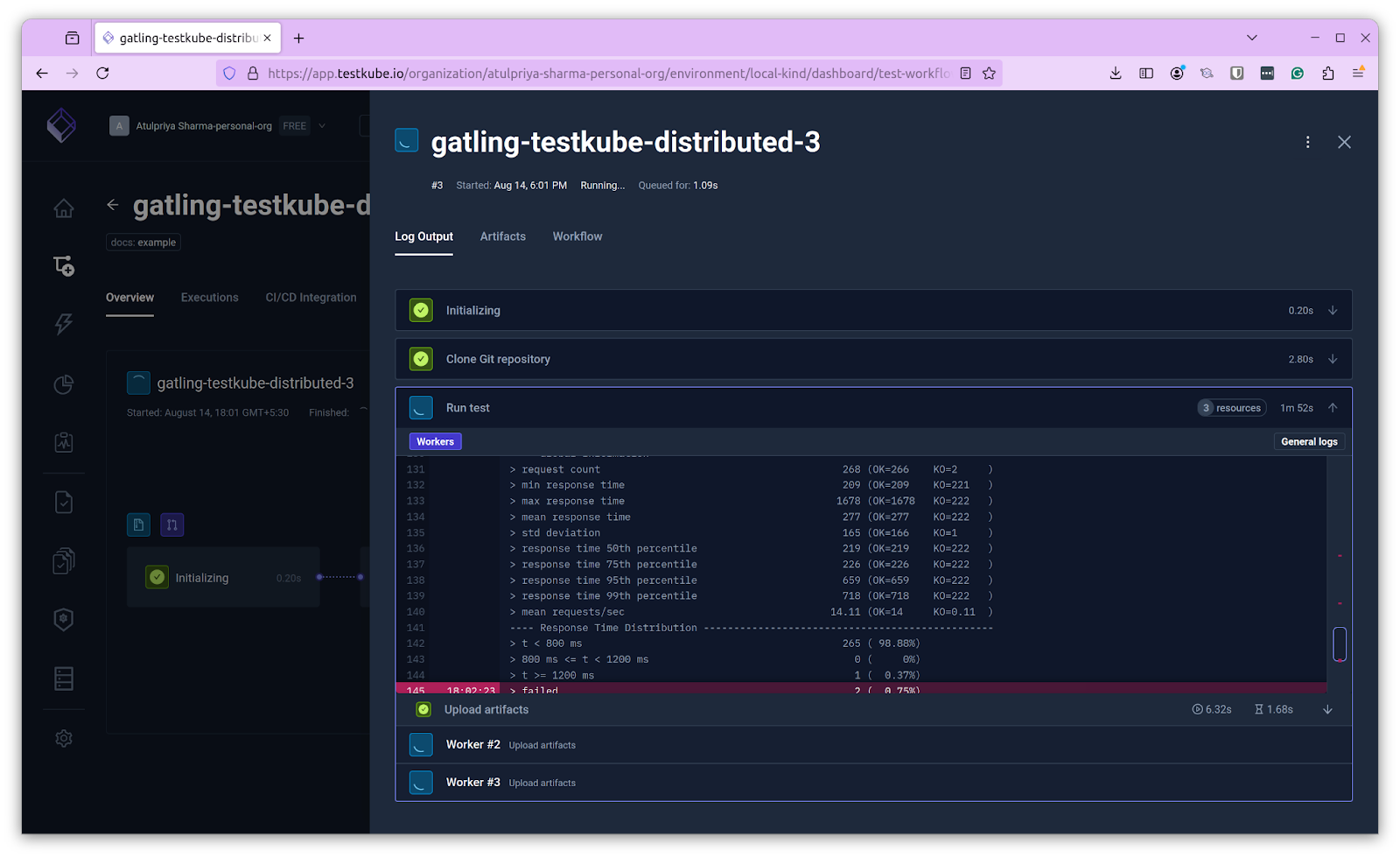Open the Firefox sidebar panel icon
1400x858 pixels.
coord(1146,74)
